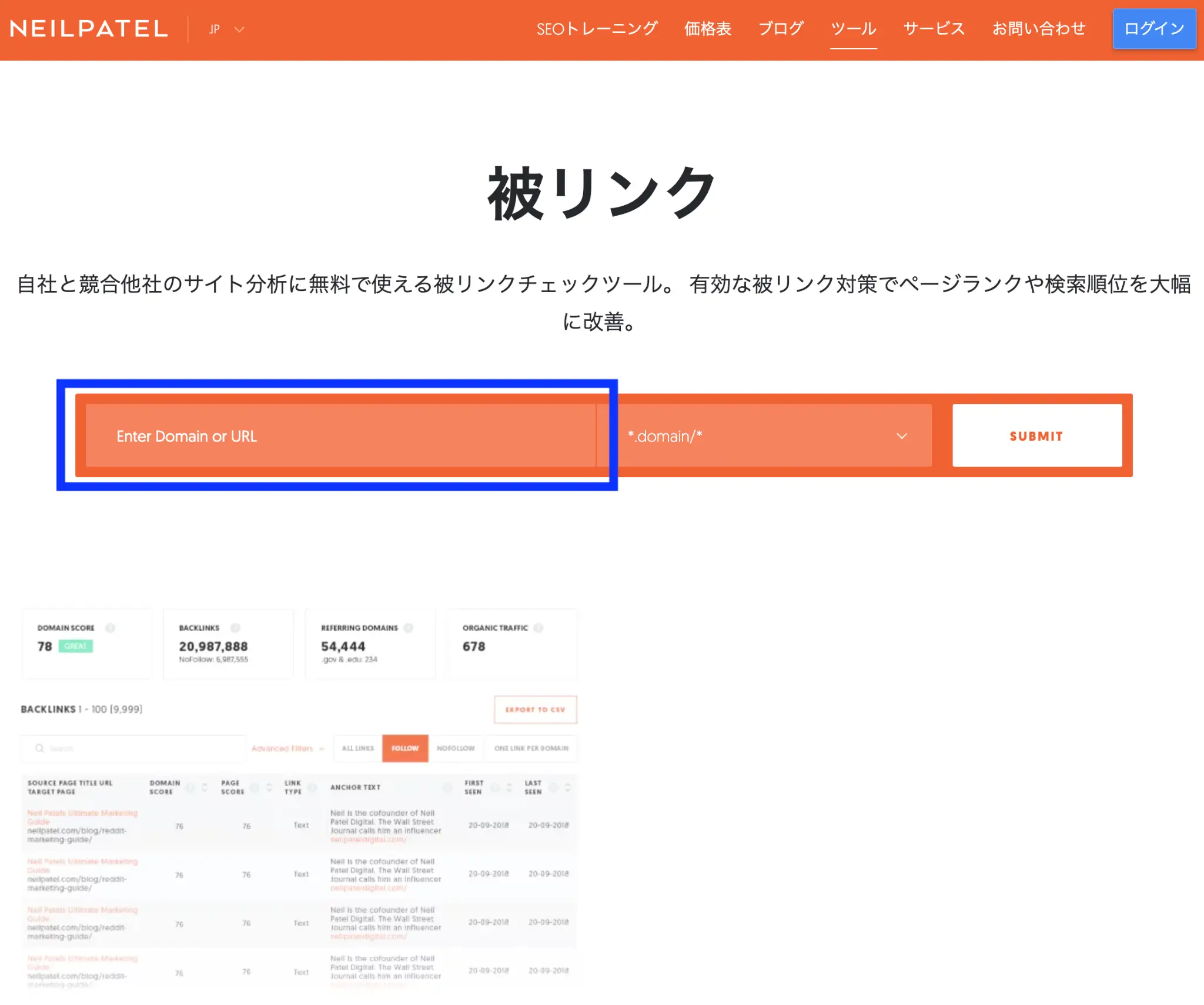
Task: Click the Organic Traffic info icon
Action: [x=538, y=628]
